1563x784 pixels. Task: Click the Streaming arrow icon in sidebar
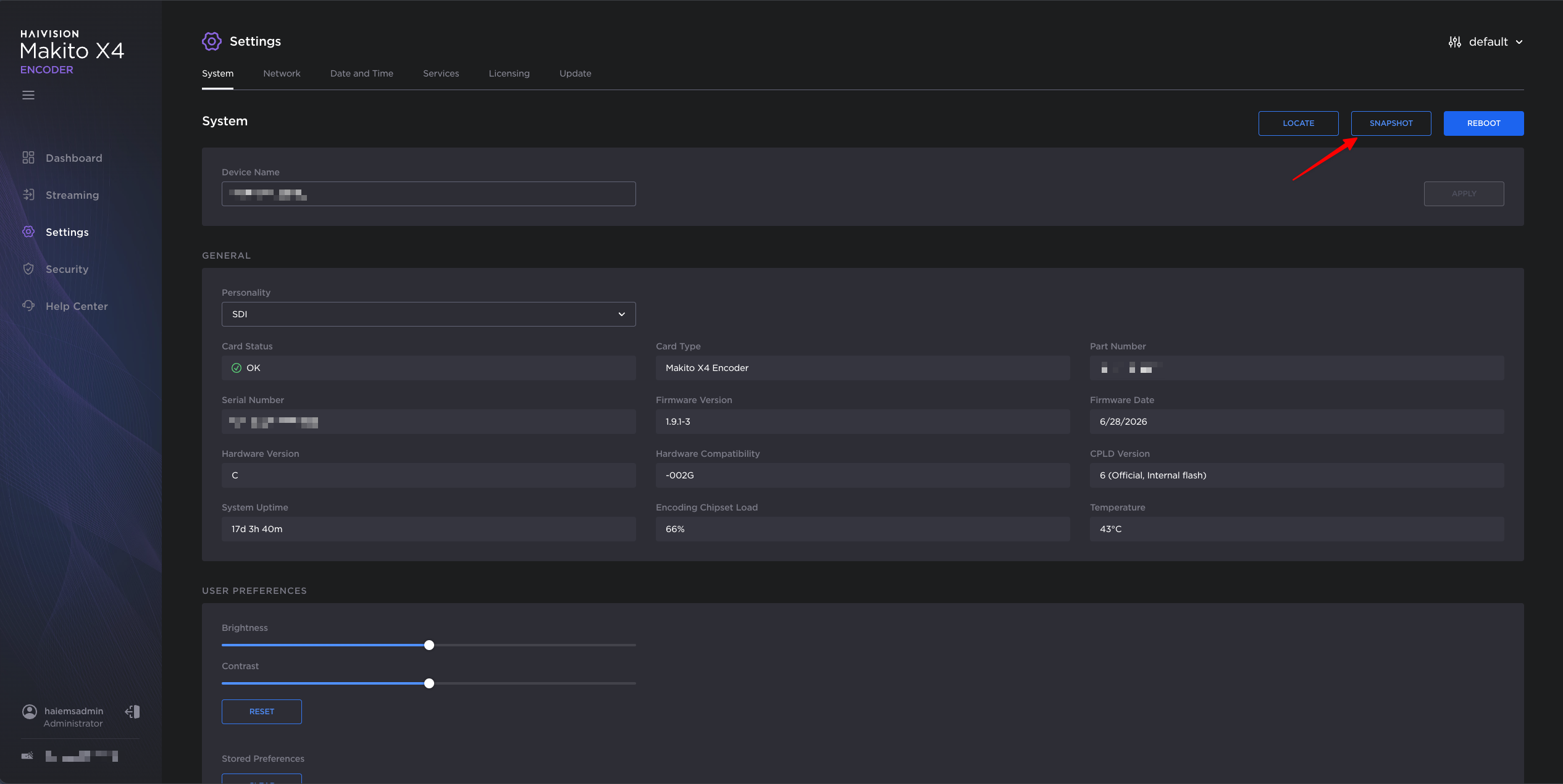tap(28, 195)
